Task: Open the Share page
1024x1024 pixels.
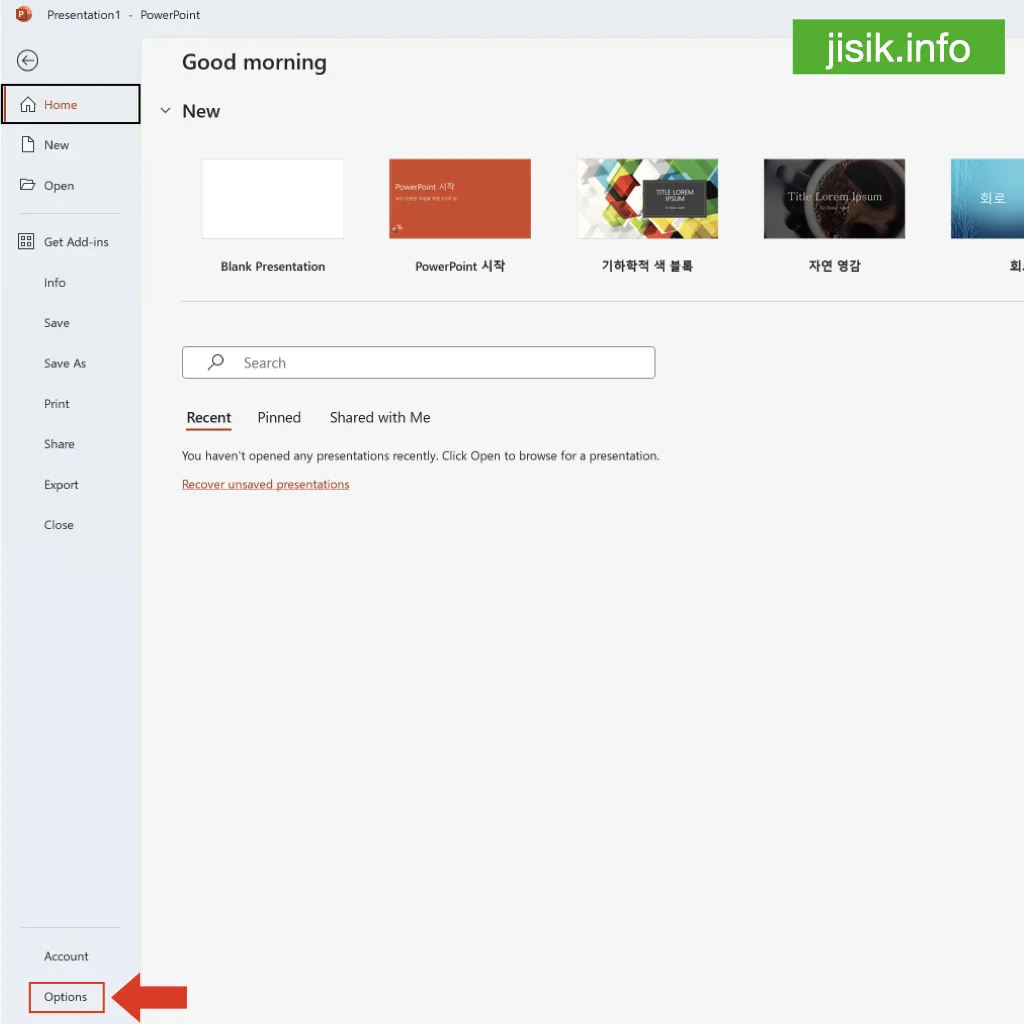Action: (59, 444)
